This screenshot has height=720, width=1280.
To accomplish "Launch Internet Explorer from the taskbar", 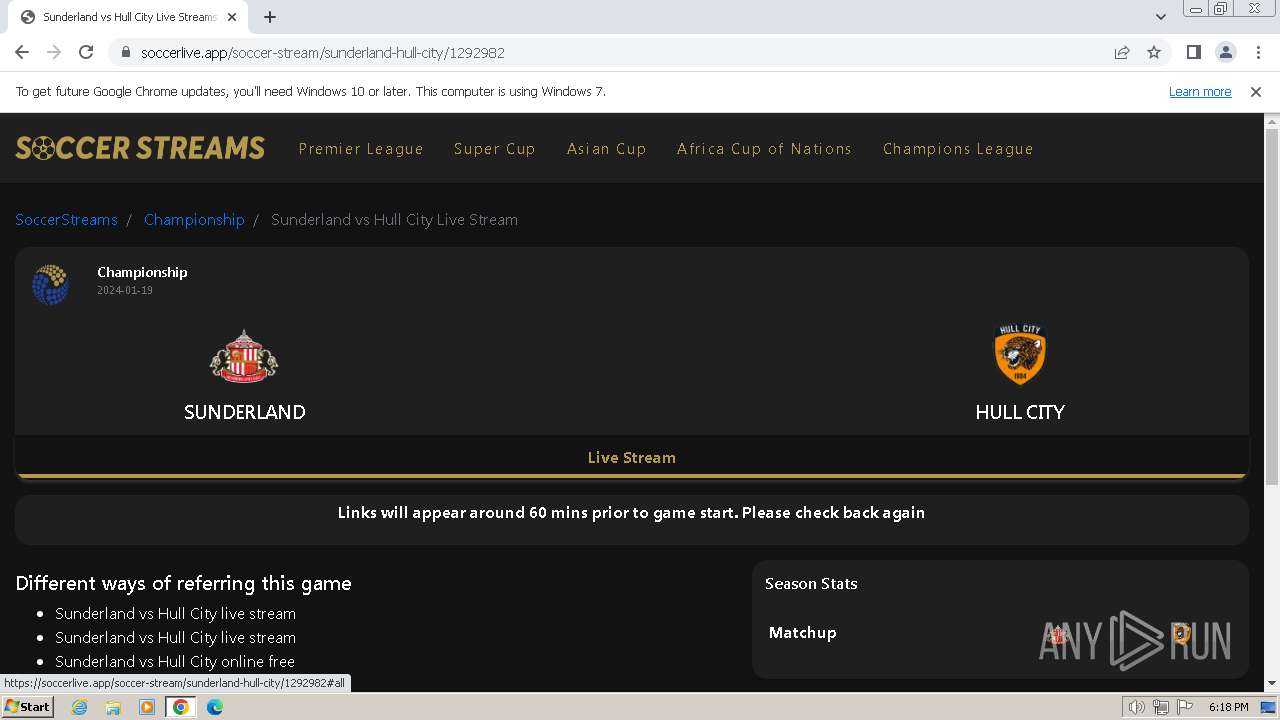I will coord(80,707).
